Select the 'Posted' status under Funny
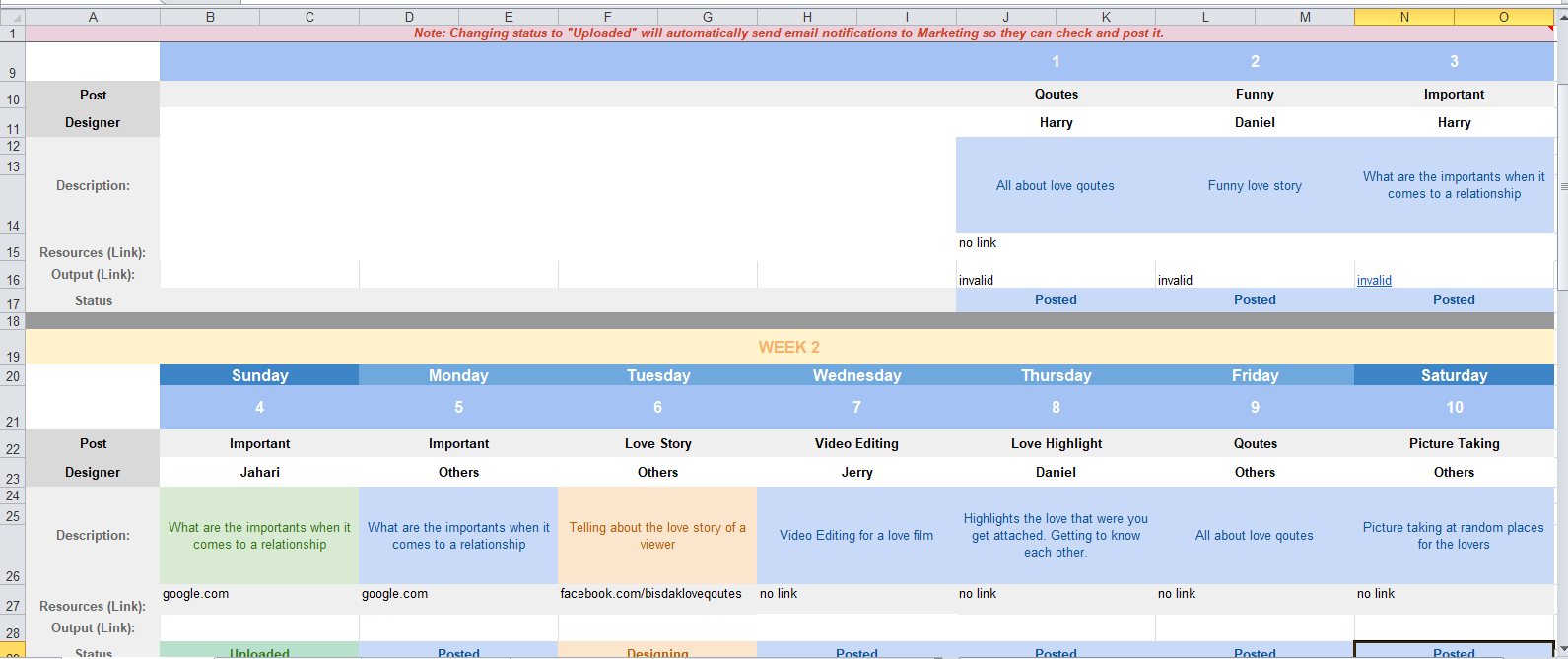 pyautogui.click(x=1255, y=300)
